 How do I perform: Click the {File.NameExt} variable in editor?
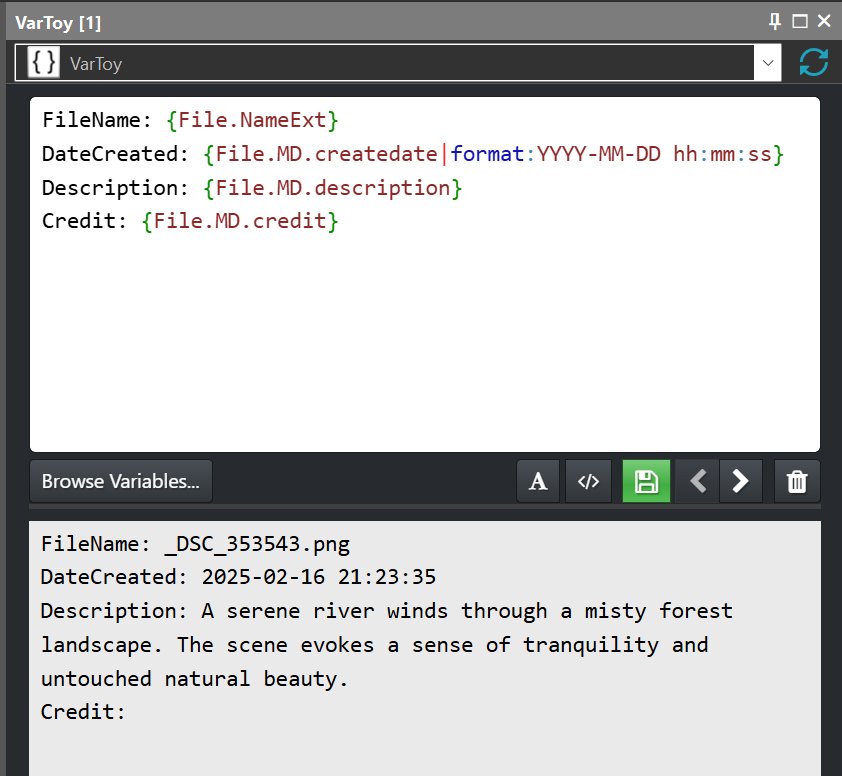coord(252,120)
